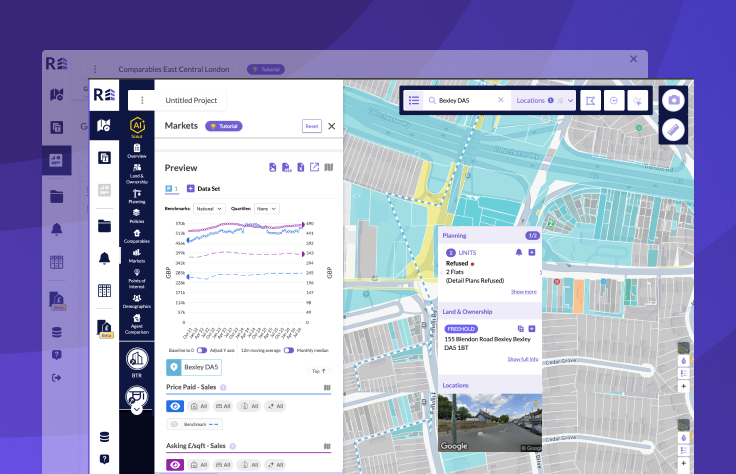
Task: Toggle the Benchmark dashed line visibility
Action: click(x=194, y=424)
